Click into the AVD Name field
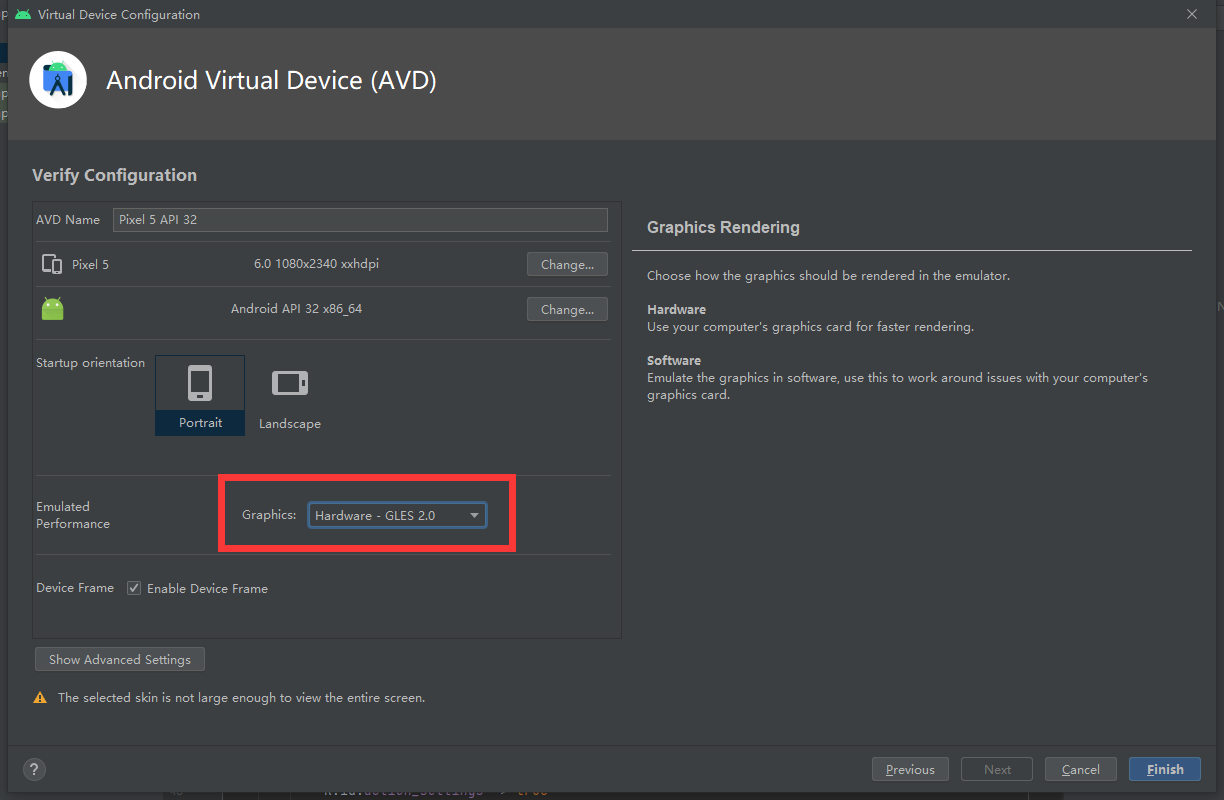Screen dimensions: 1224x800 click(x=360, y=220)
